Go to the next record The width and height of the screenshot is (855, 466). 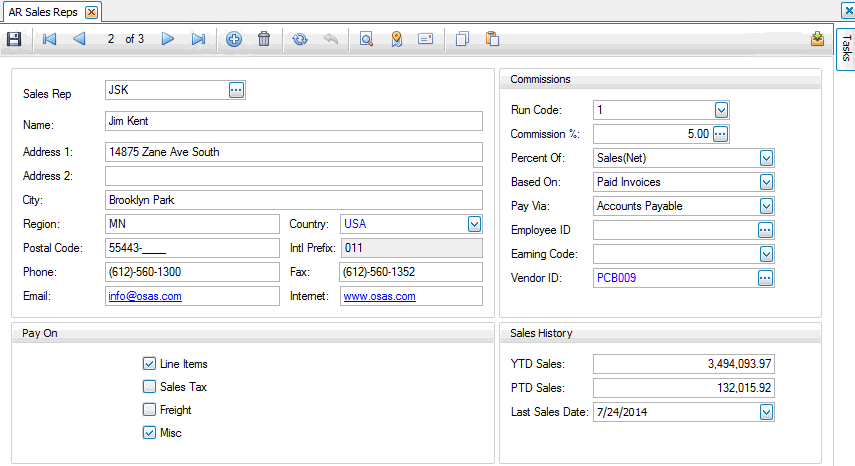pos(168,39)
